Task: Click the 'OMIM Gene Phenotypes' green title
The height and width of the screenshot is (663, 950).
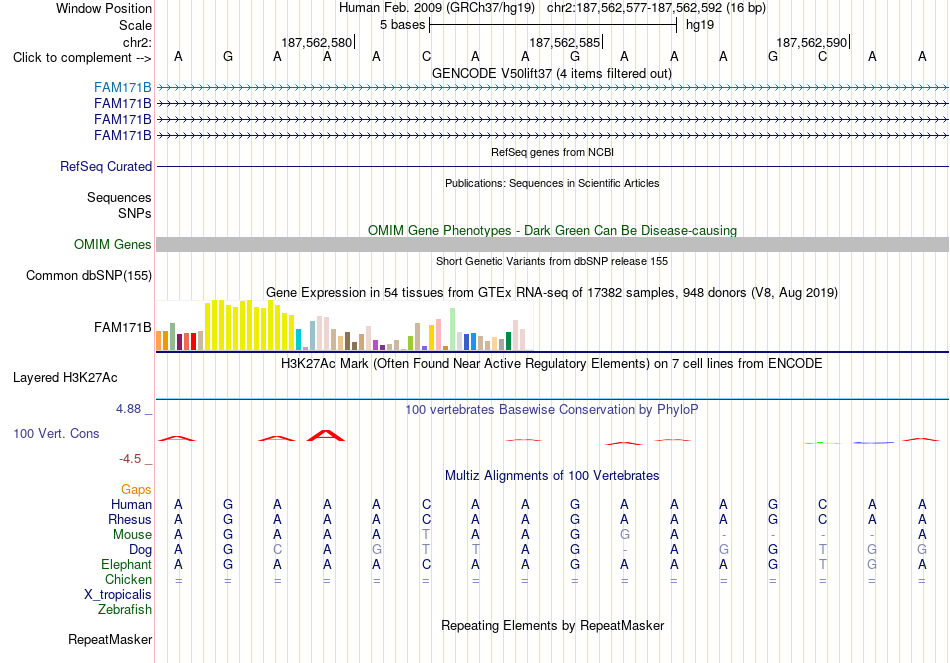Action: point(552,230)
